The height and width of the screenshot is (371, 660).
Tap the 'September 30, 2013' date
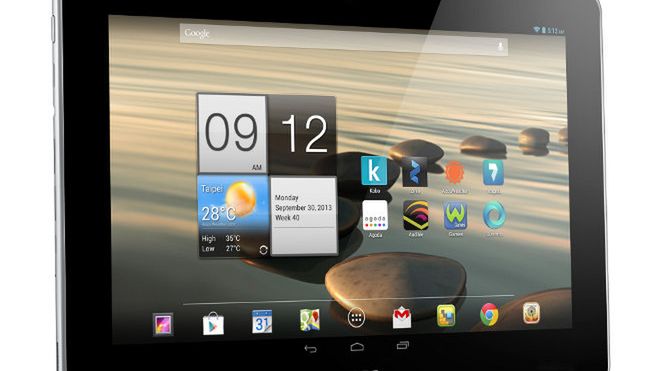[x=303, y=208]
